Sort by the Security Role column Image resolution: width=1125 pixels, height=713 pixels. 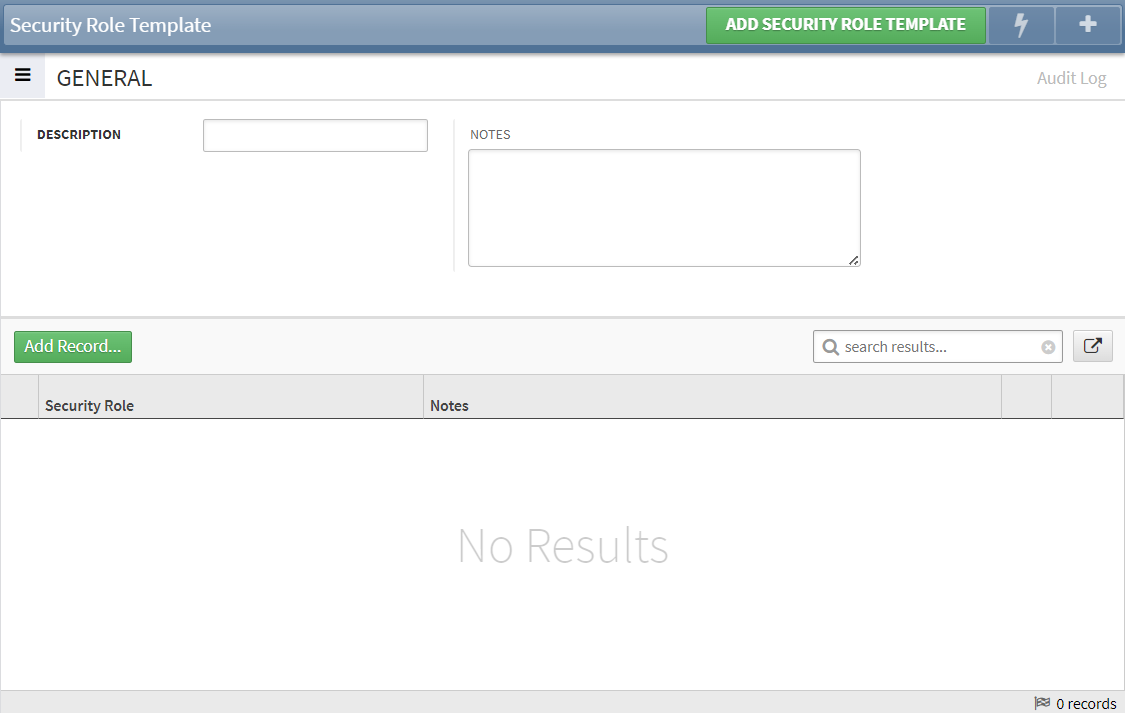pos(89,405)
